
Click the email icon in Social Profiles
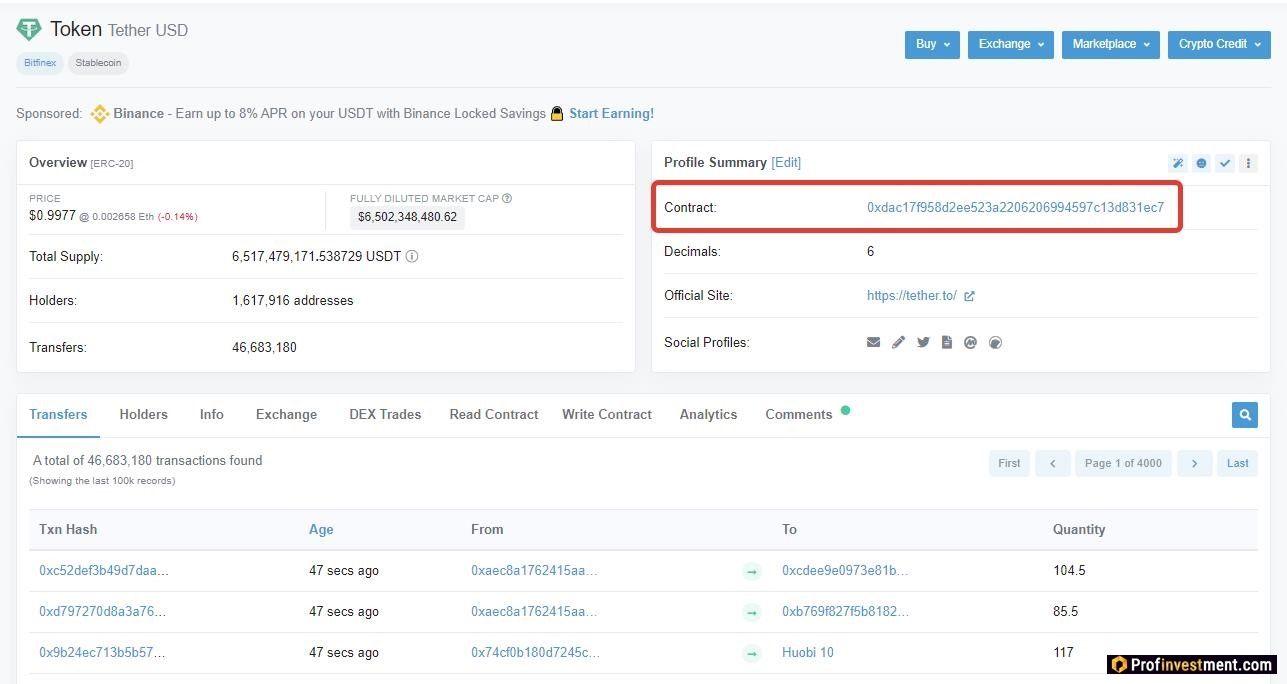873,343
